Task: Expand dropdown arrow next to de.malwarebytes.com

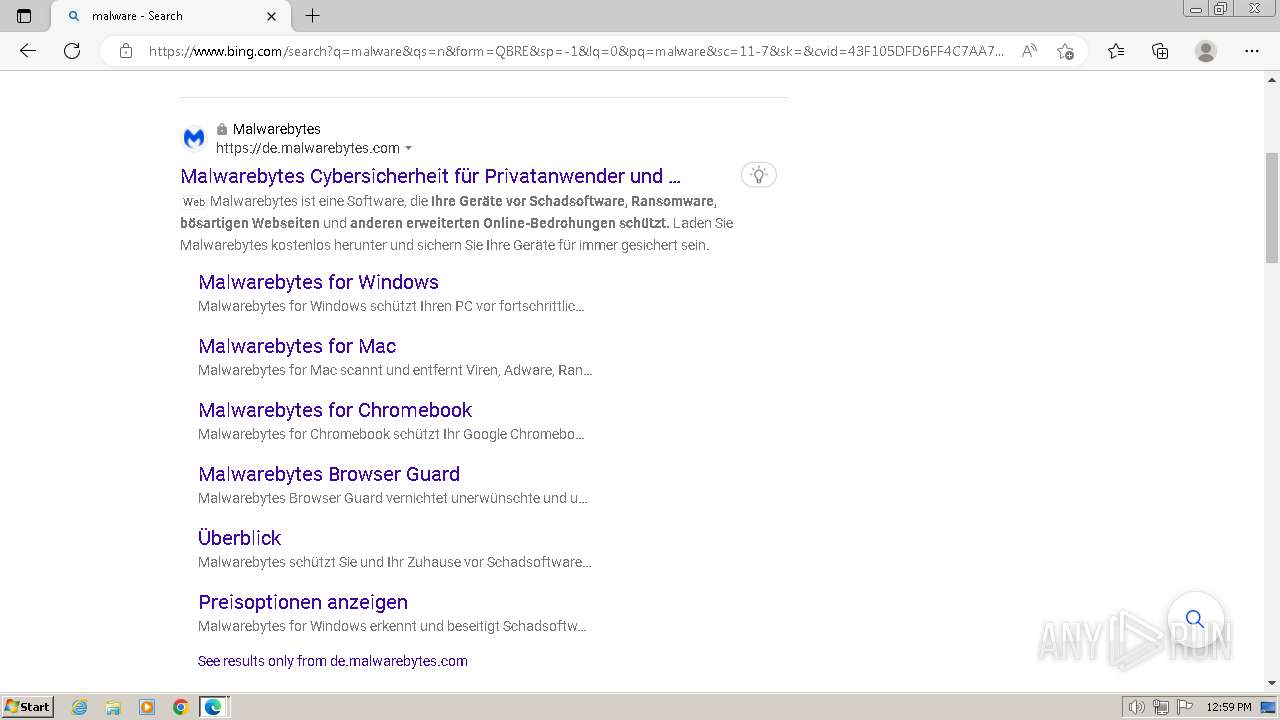Action: click(408, 148)
